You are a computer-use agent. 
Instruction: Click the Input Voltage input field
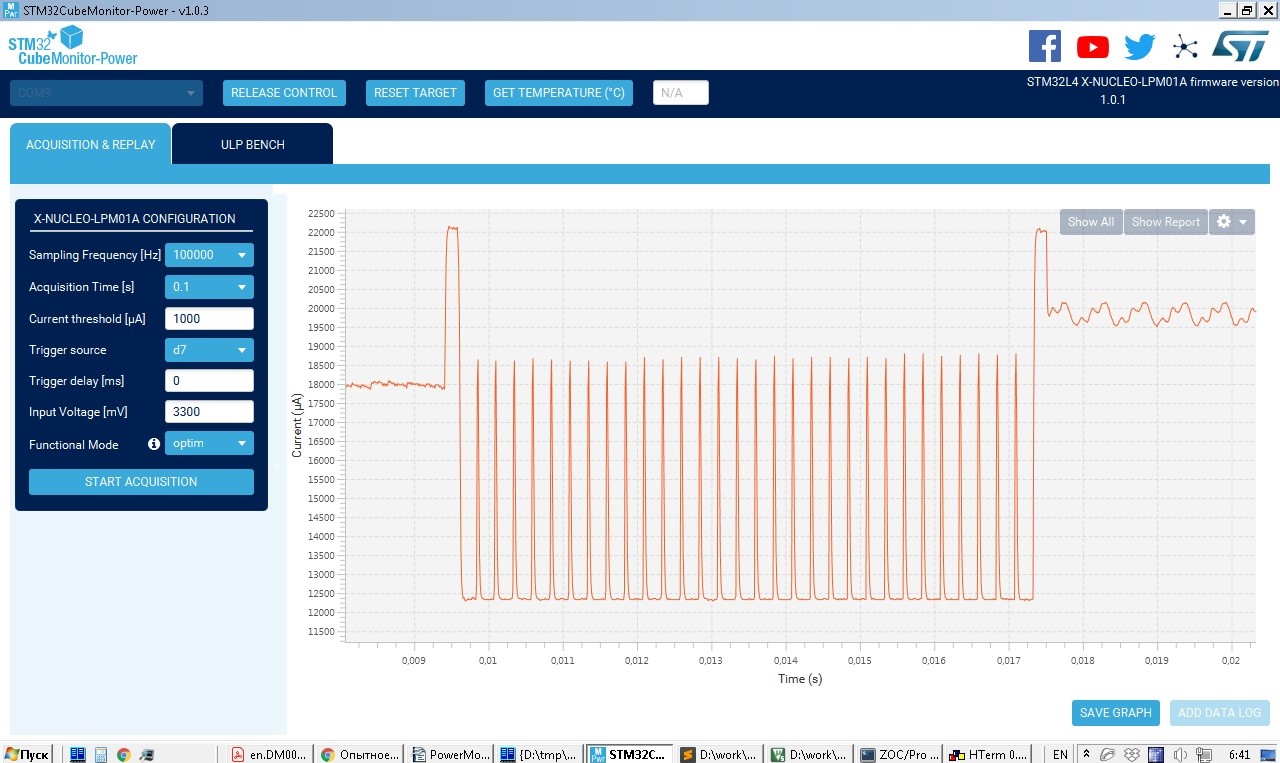click(x=209, y=412)
